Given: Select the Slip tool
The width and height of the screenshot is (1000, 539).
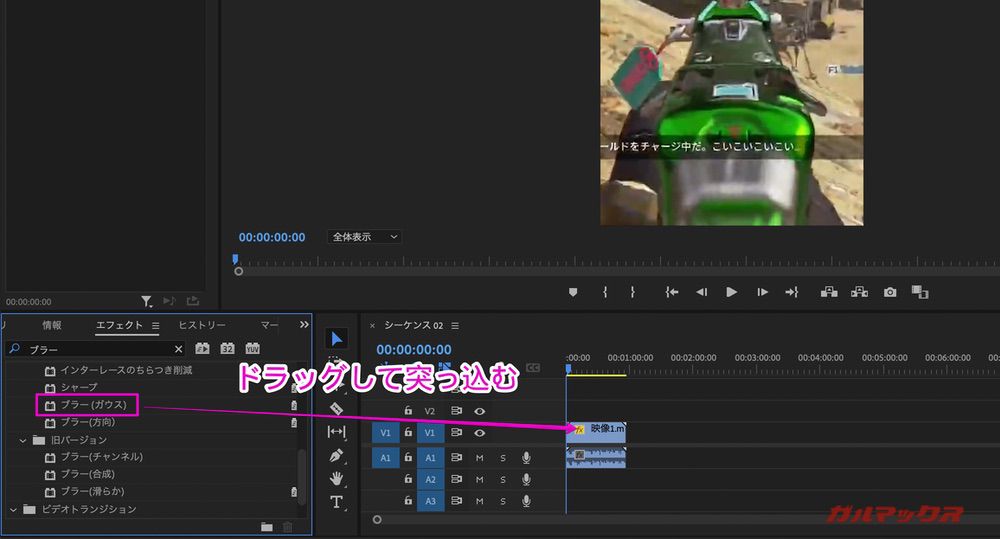Looking at the screenshot, I should [x=337, y=432].
